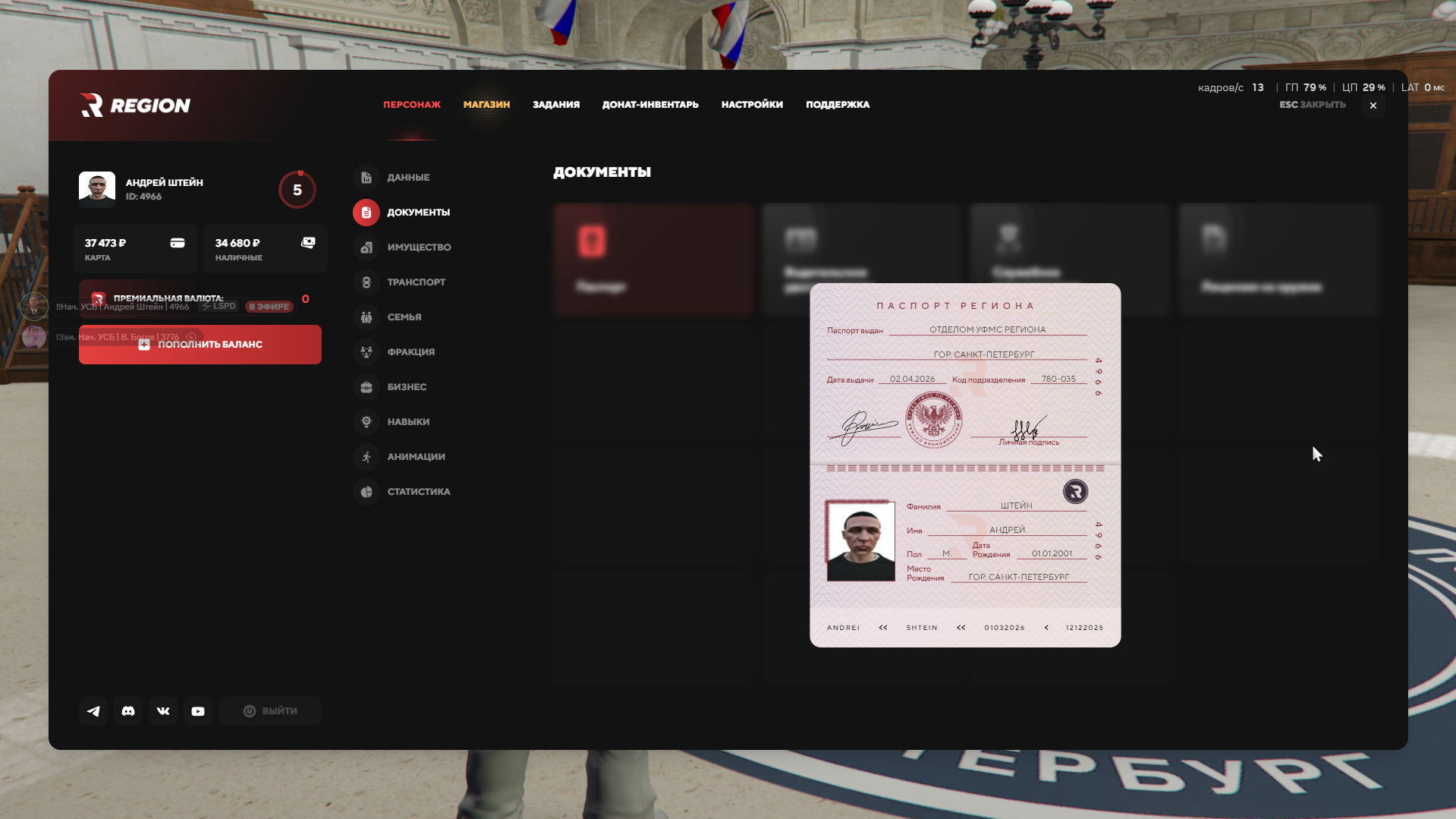Screen dimensions: 1456x819
Task: Click the Выйти logout button
Action: click(270, 711)
